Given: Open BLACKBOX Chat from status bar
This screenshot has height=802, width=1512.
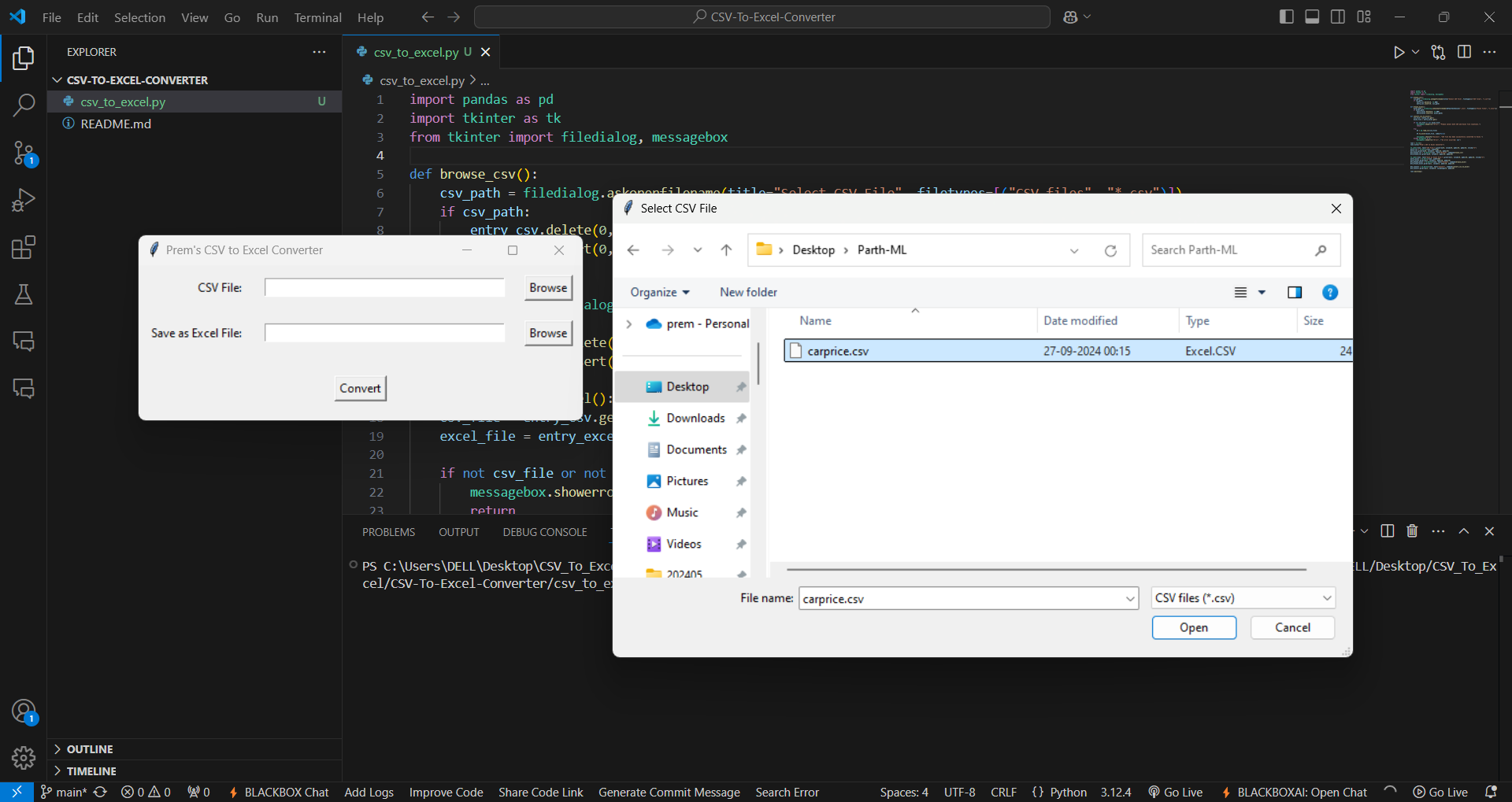Looking at the screenshot, I should click(279, 792).
